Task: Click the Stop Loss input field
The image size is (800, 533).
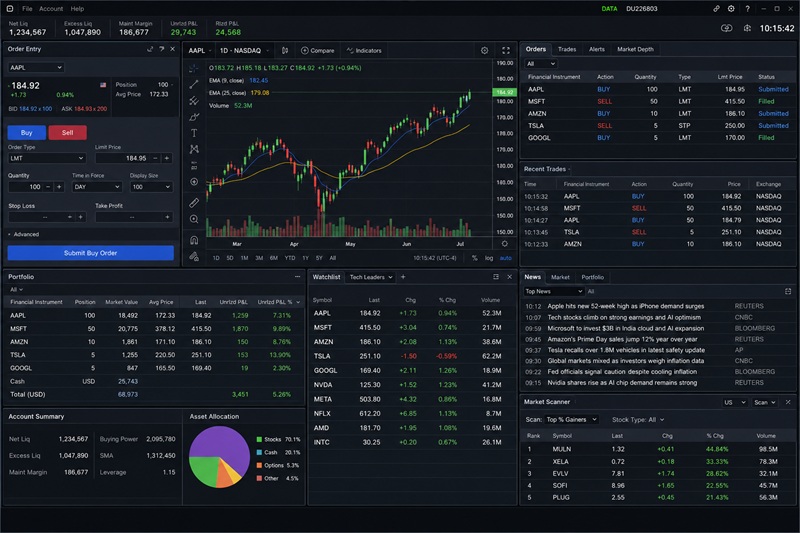Action: pyautogui.click(x=46, y=217)
